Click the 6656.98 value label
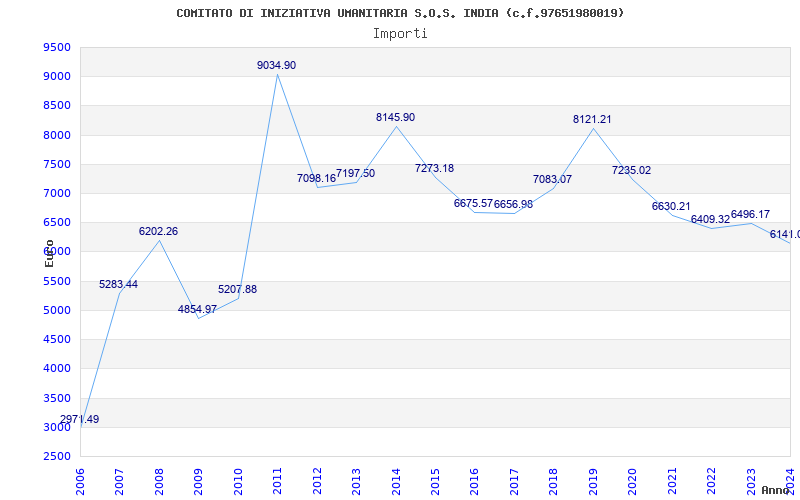 click(x=513, y=205)
